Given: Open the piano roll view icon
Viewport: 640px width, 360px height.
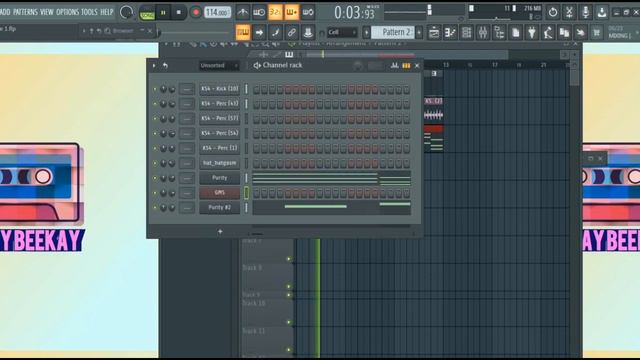Looking at the screenshot, I should point(450,32).
